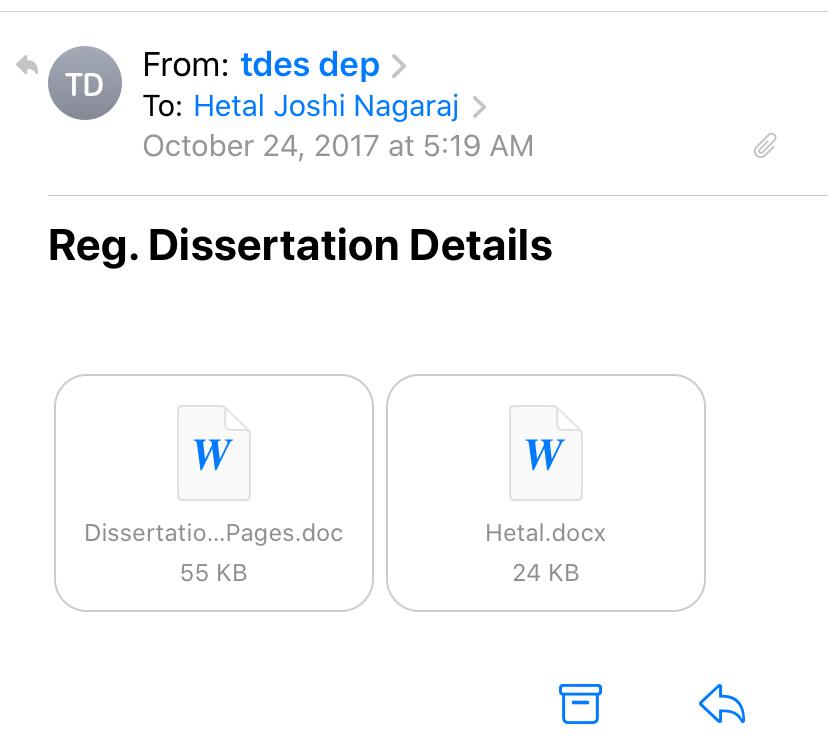Expand recipient chevron next to Hetal Joshi Nagaraj

tap(479, 106)
